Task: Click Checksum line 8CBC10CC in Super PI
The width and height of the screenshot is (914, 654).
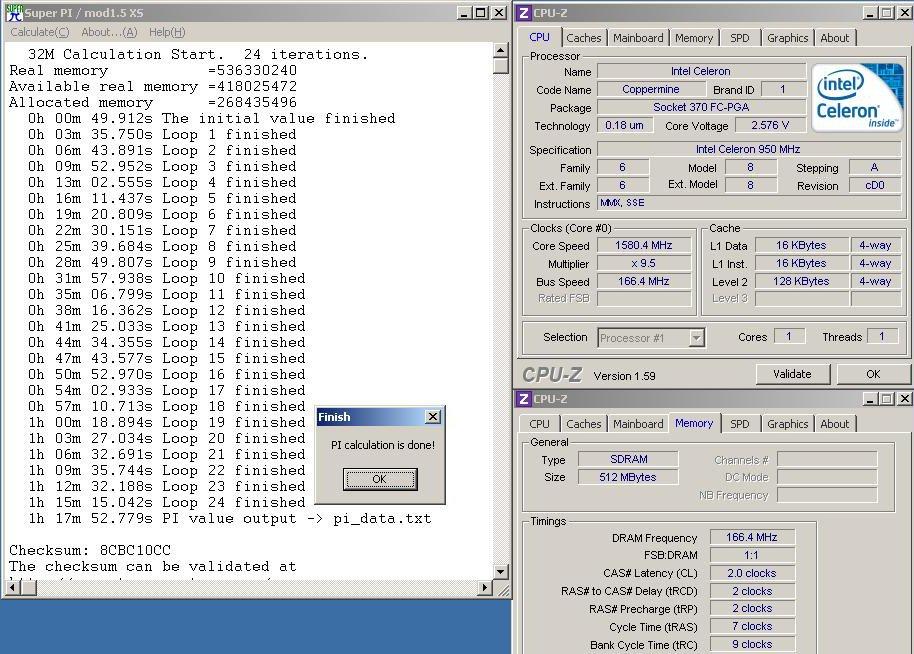Action: pos(90,550)
